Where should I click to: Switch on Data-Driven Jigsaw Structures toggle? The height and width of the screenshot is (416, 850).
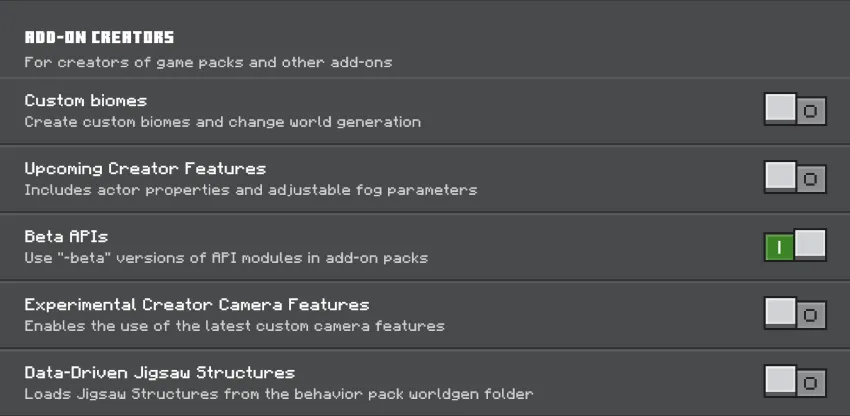point(795,381)
